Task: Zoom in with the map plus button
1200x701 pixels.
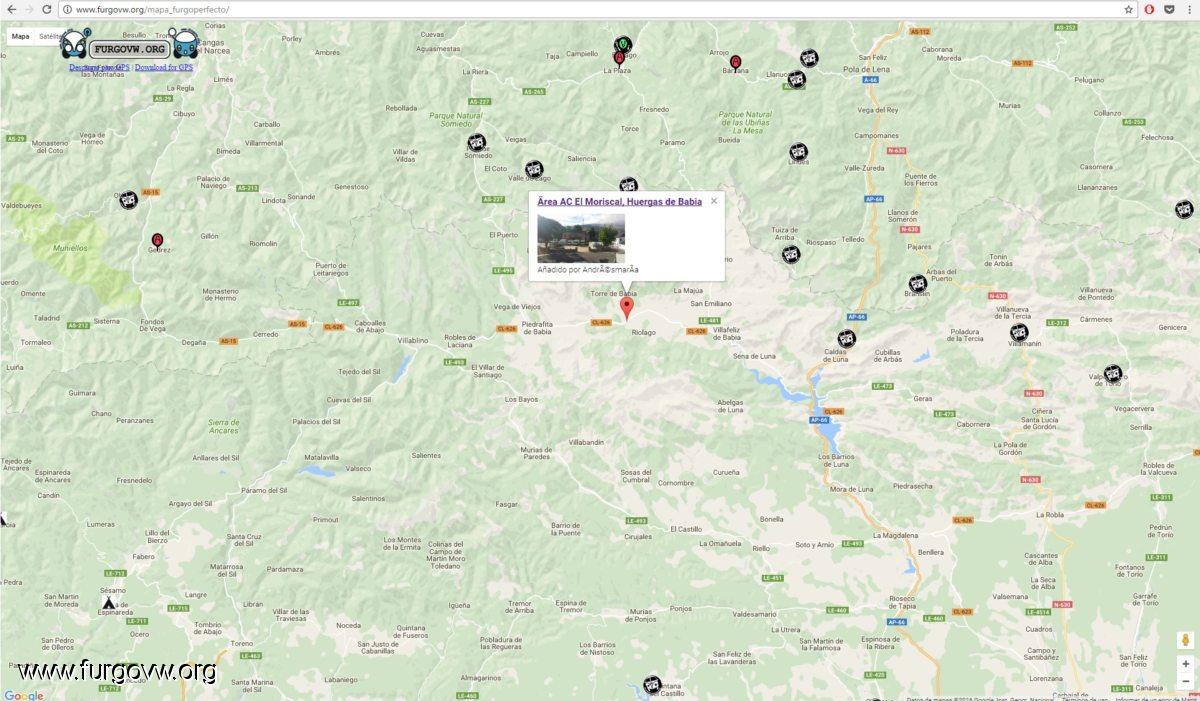Action: tap(1186, 664)
